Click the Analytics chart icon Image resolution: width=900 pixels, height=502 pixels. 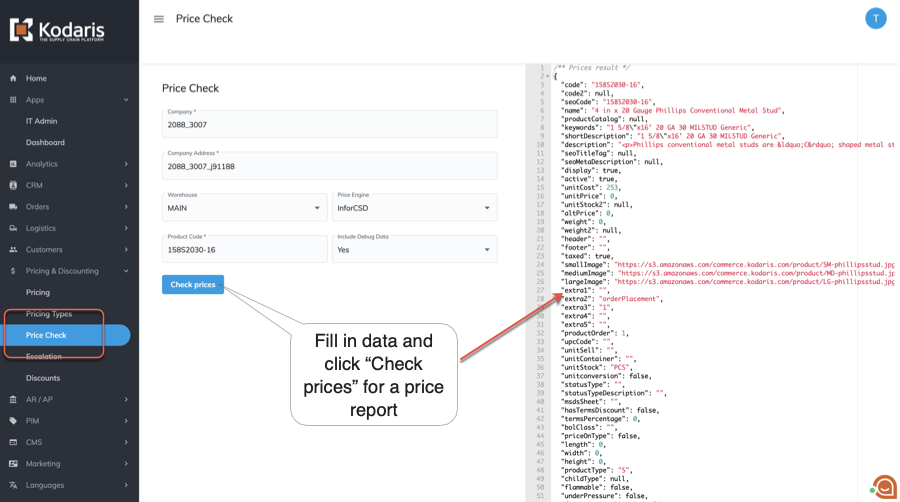tap(13, 164)
